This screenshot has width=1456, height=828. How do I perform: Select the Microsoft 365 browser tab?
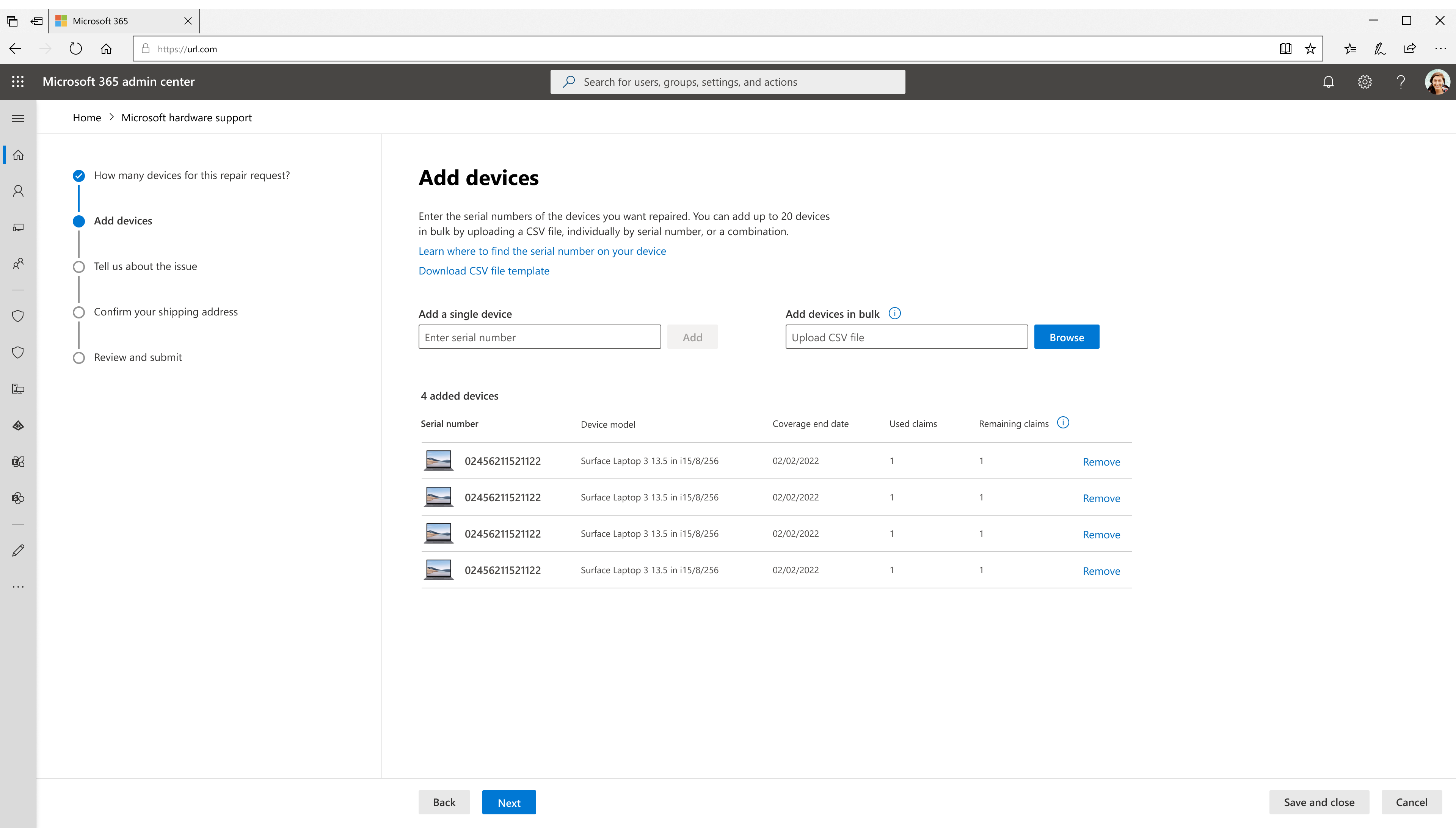coord(124,21)
